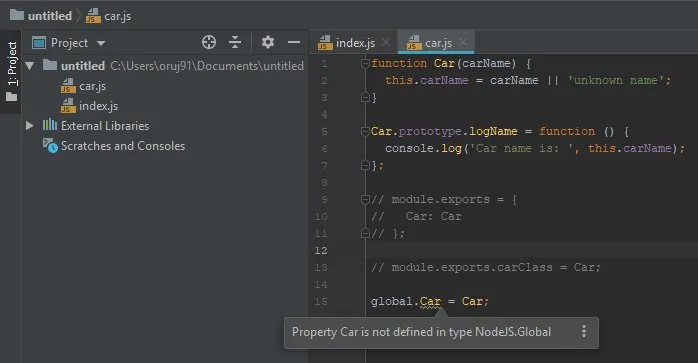This screenshot has height=363, width=698.
Task: Close the car.js editor tab
Action: 463,42
